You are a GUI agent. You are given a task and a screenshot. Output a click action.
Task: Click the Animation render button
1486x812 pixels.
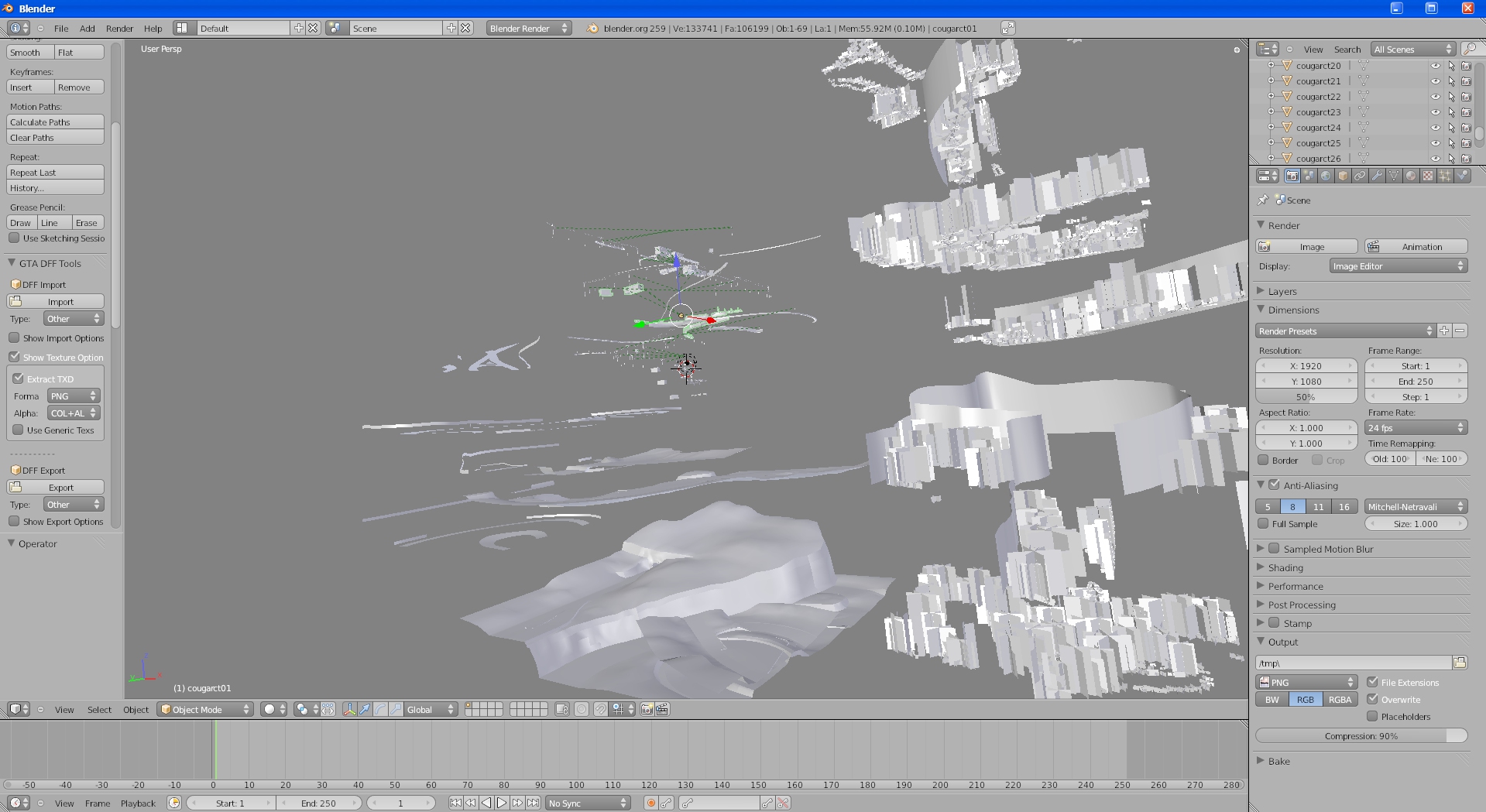click(1416, 246)
